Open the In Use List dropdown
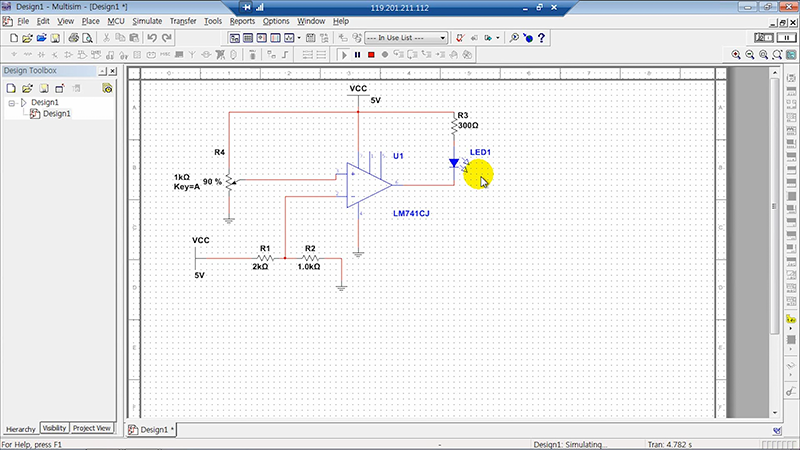 [x=405, y=38]
